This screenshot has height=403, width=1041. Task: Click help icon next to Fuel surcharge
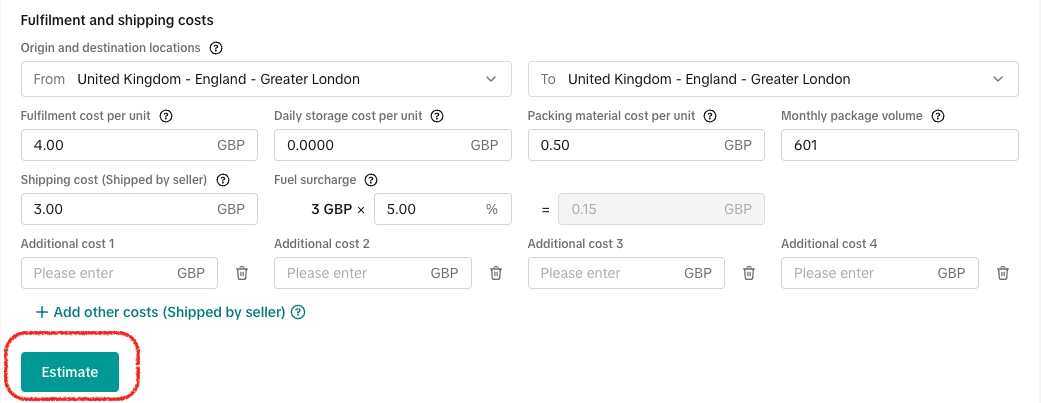pos(371,180)
